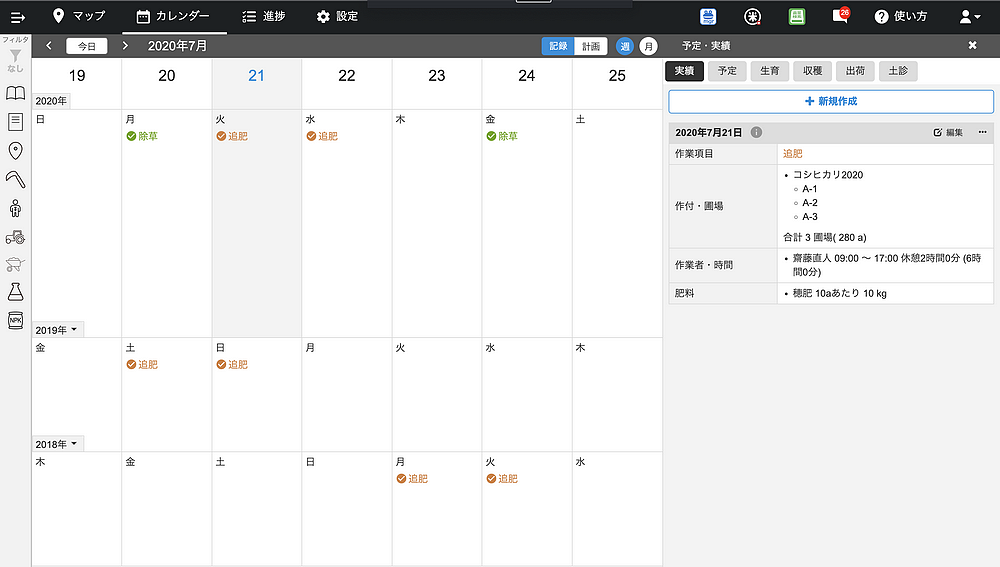Open notifications with the 26 badge

point(840,16)
